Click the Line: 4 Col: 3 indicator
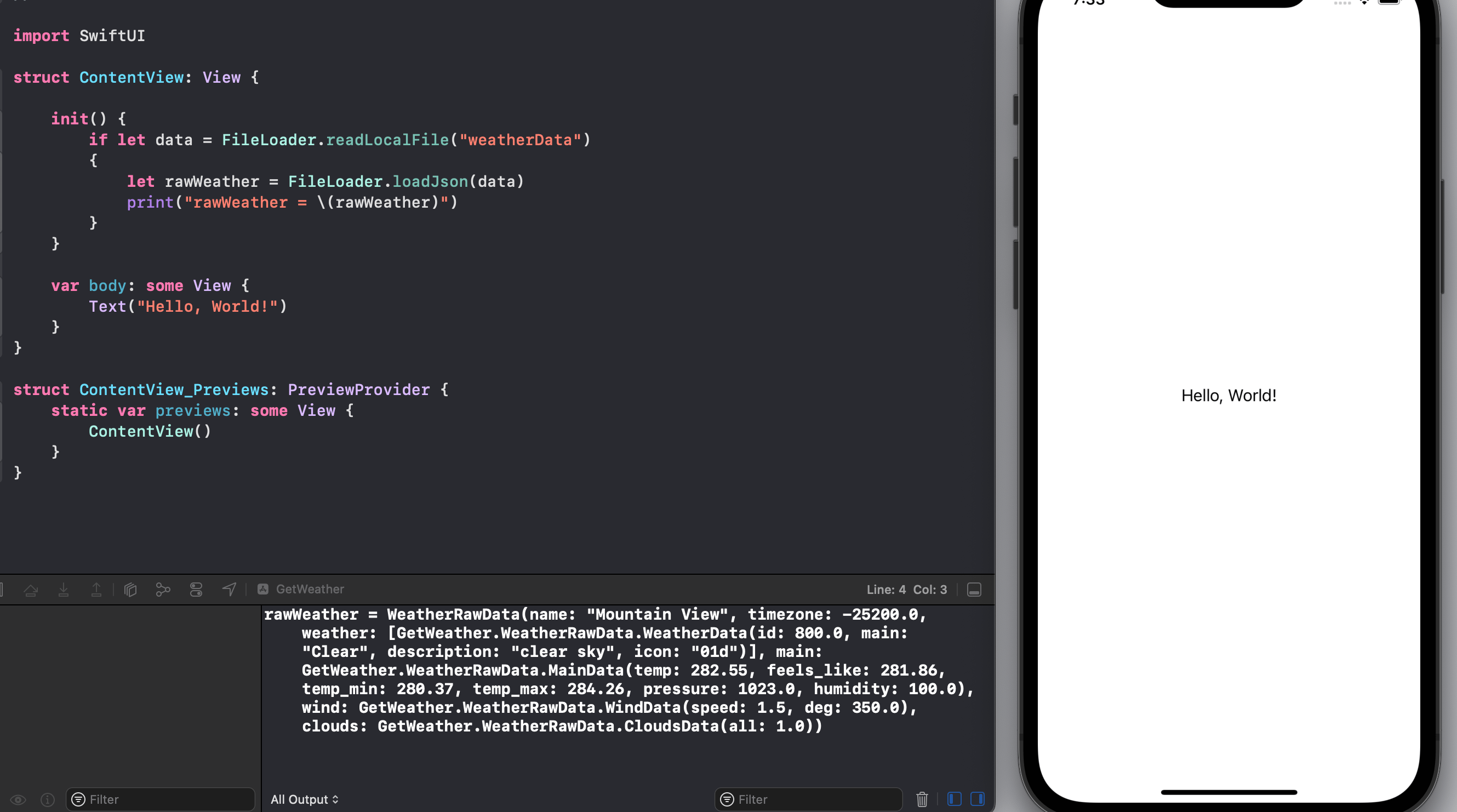Viewport: 1457px width, 812px height. [x=907, y=589]
